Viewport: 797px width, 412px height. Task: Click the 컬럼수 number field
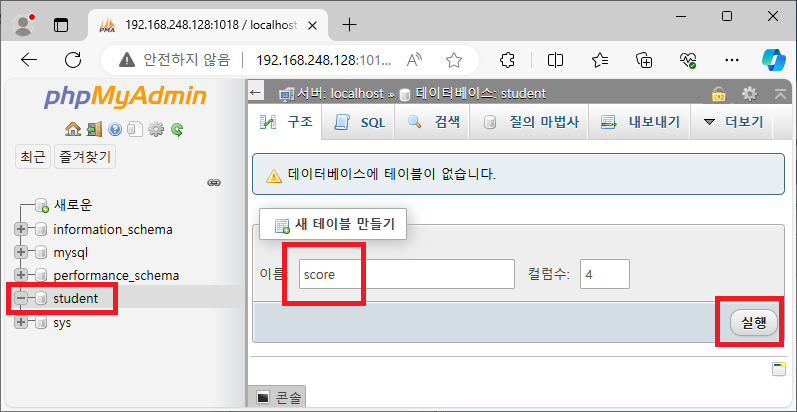pyautogui.click(x=605, y=274)
